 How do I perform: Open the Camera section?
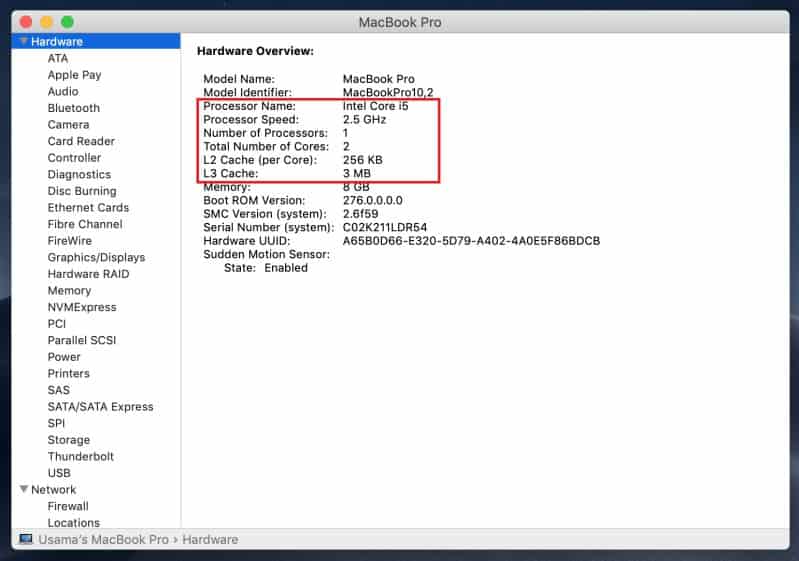pos(68,124)
